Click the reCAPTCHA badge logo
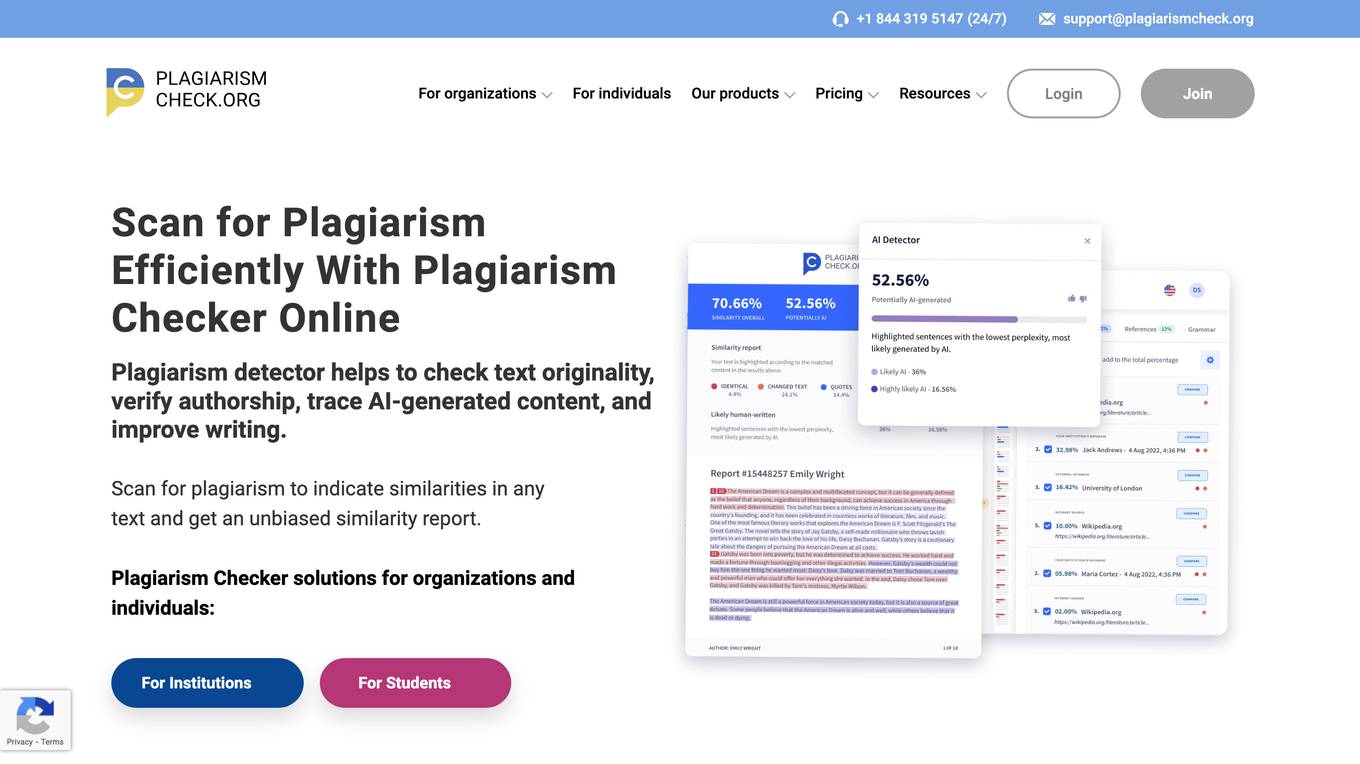The width and height of the screenshot is (1360, 764). (35, 716)
